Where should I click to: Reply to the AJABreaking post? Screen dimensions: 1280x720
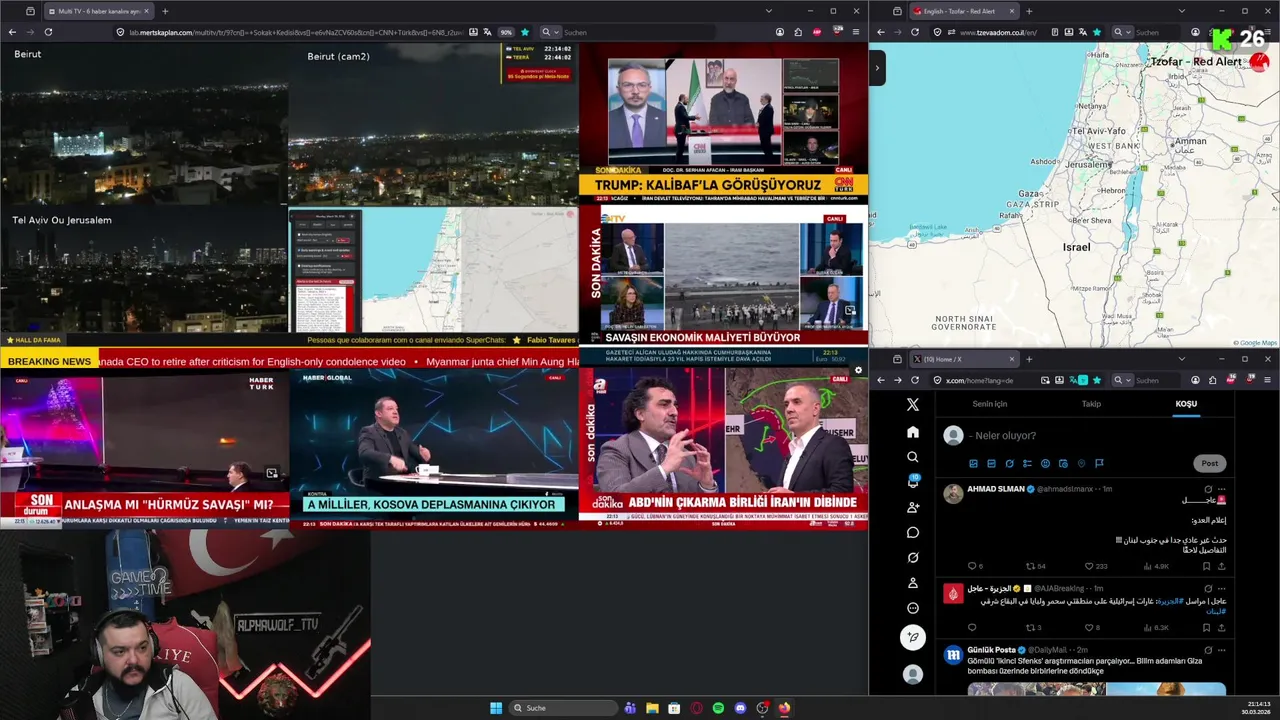(971, 628)
